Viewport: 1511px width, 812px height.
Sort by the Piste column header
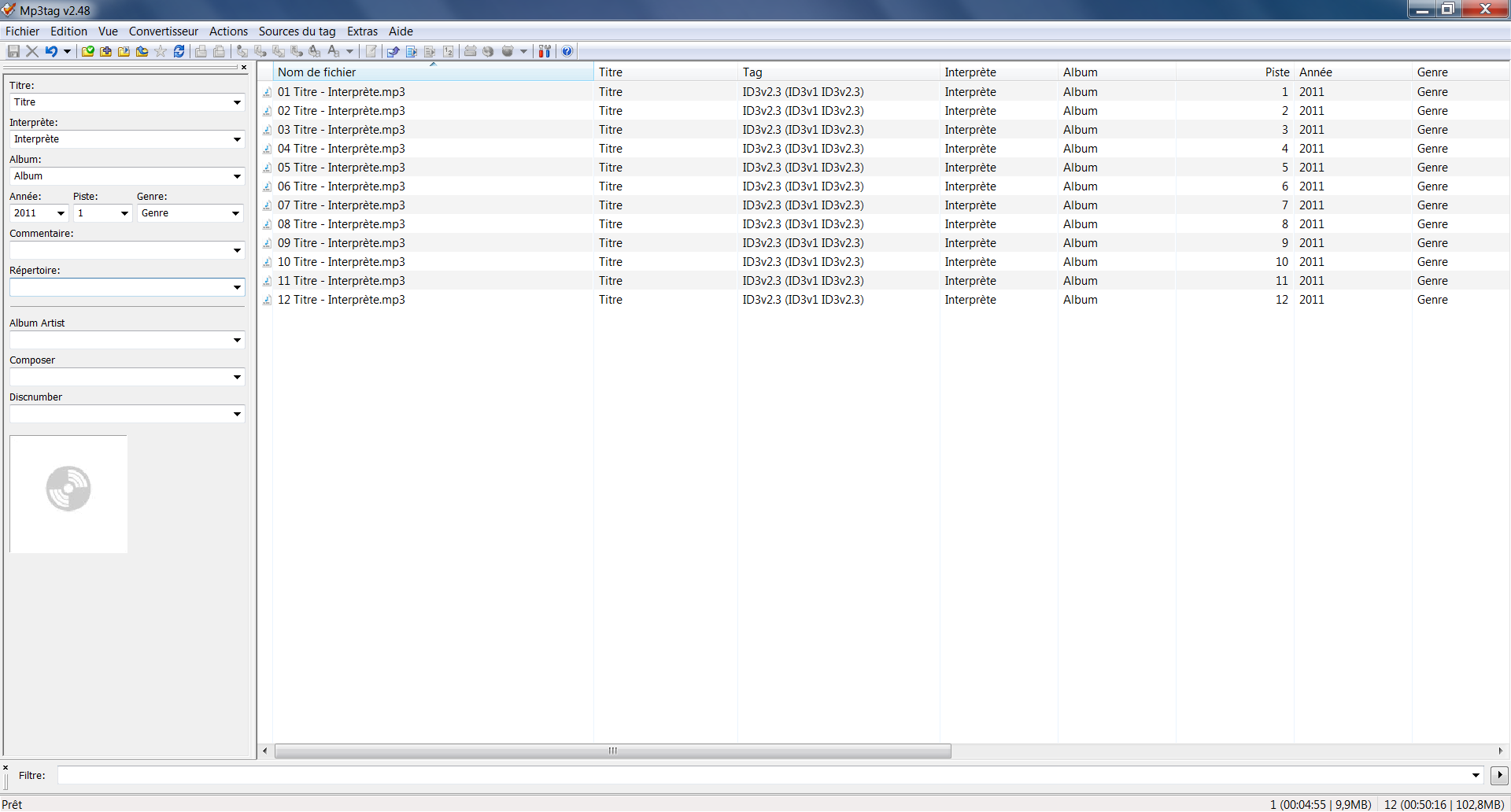pos(1235,72)
